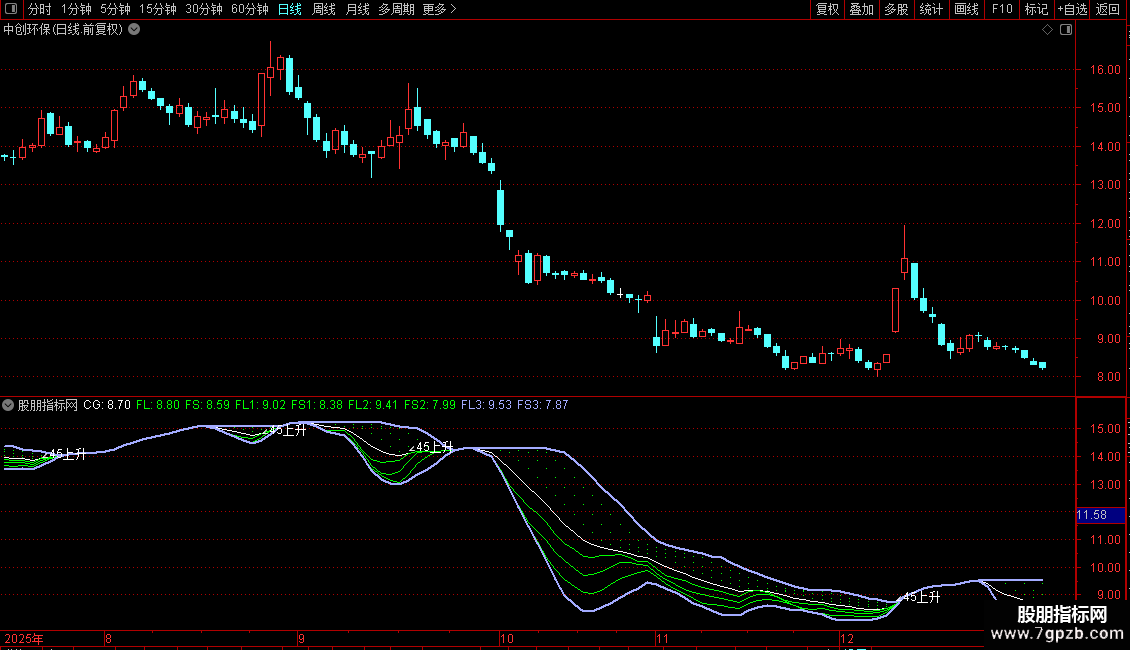Select the 5分钟 period

click(115, 9)
